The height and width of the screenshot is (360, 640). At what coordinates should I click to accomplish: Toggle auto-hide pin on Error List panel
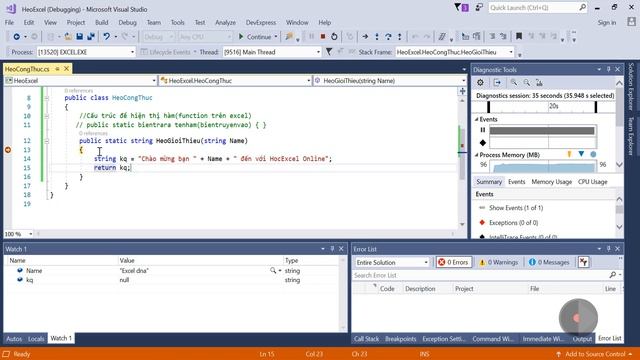click(609, 249)
